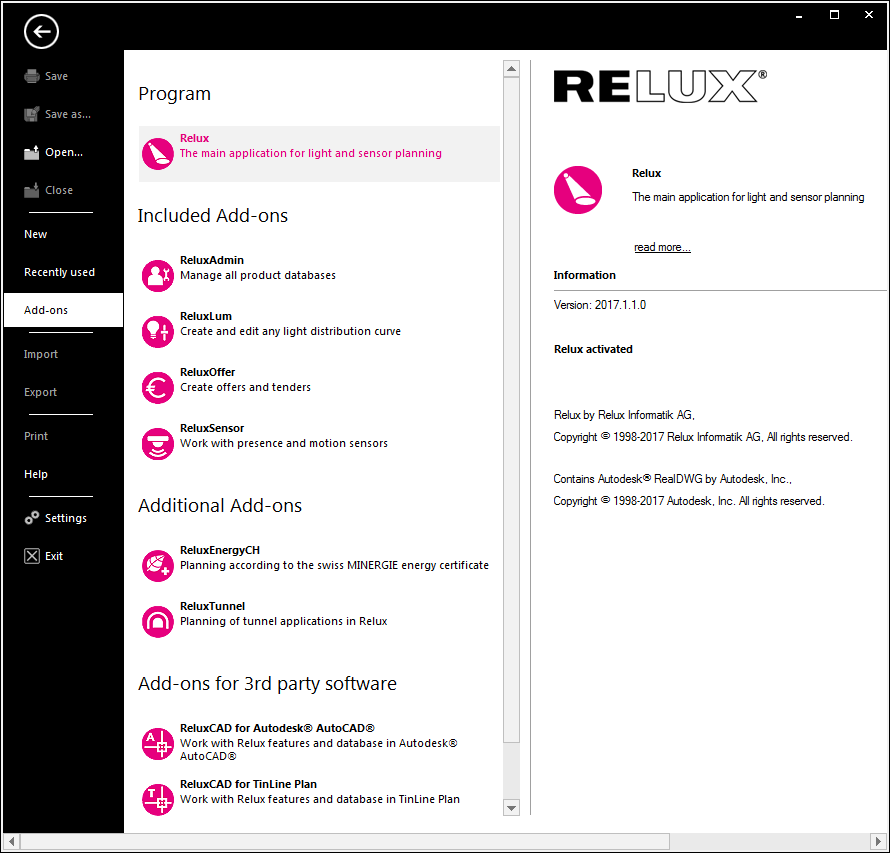The width and height of the screenshot is (890, 853).
Task: Click the RELUX logo
Action: pyautogui.click(x=660, y=86)
